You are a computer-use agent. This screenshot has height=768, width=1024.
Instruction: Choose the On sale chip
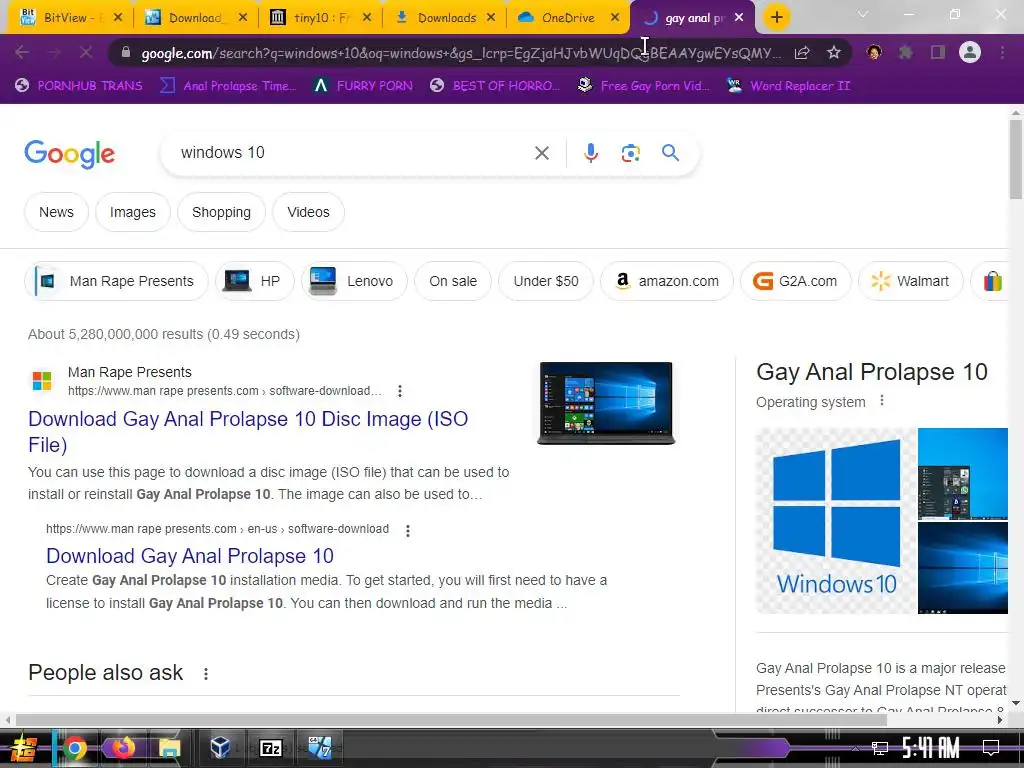(453, 281)
